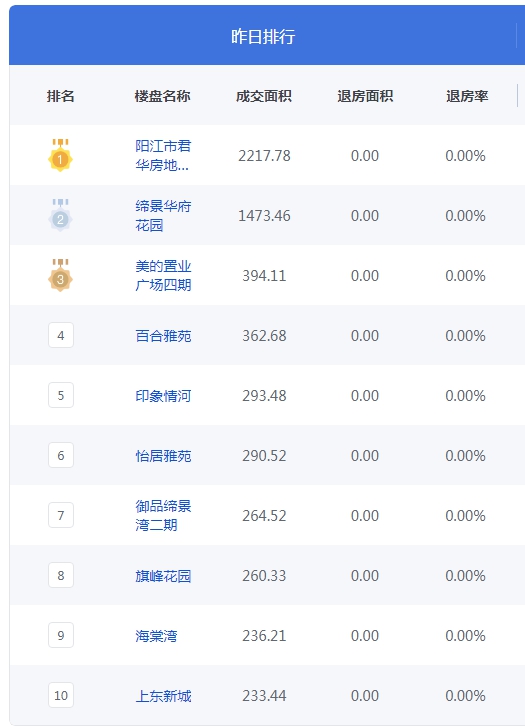Select the rank 5 number badge
The image size is (525, 727).
pos(61,395)
